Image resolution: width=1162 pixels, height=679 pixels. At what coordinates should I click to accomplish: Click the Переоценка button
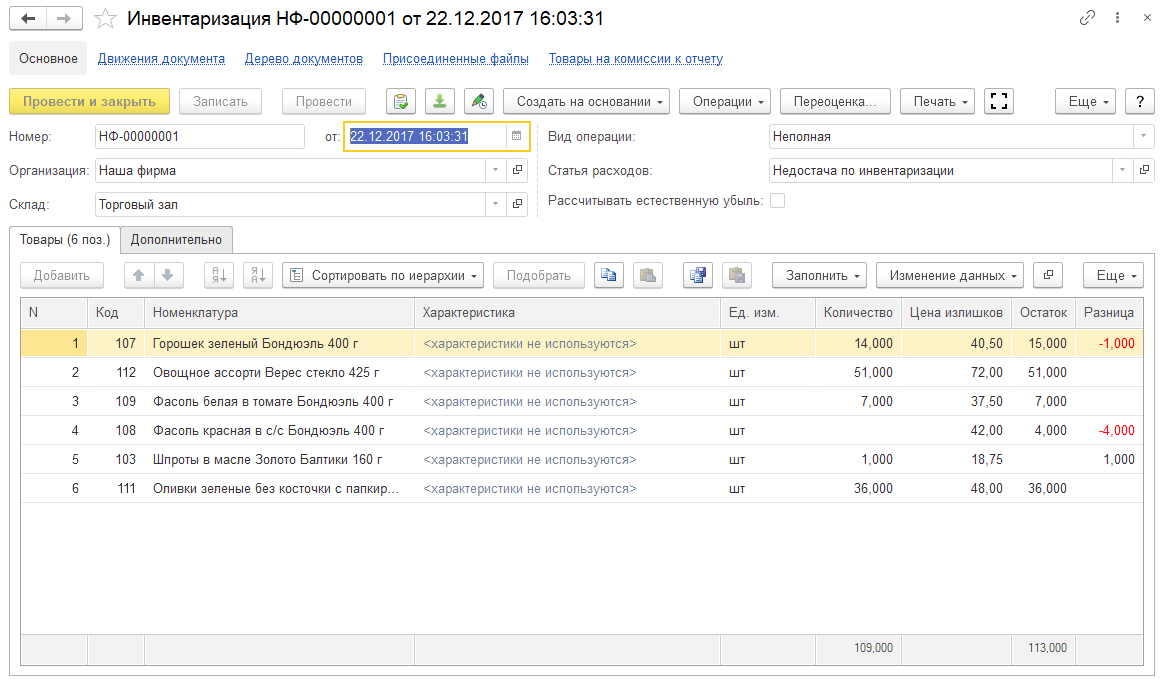[x=835, y=101]
